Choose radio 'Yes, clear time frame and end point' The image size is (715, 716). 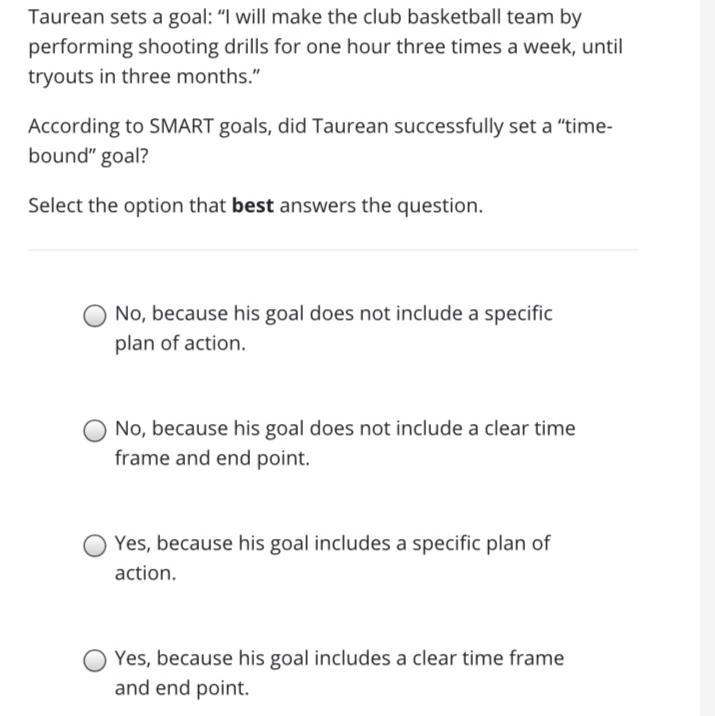[95, 661]
